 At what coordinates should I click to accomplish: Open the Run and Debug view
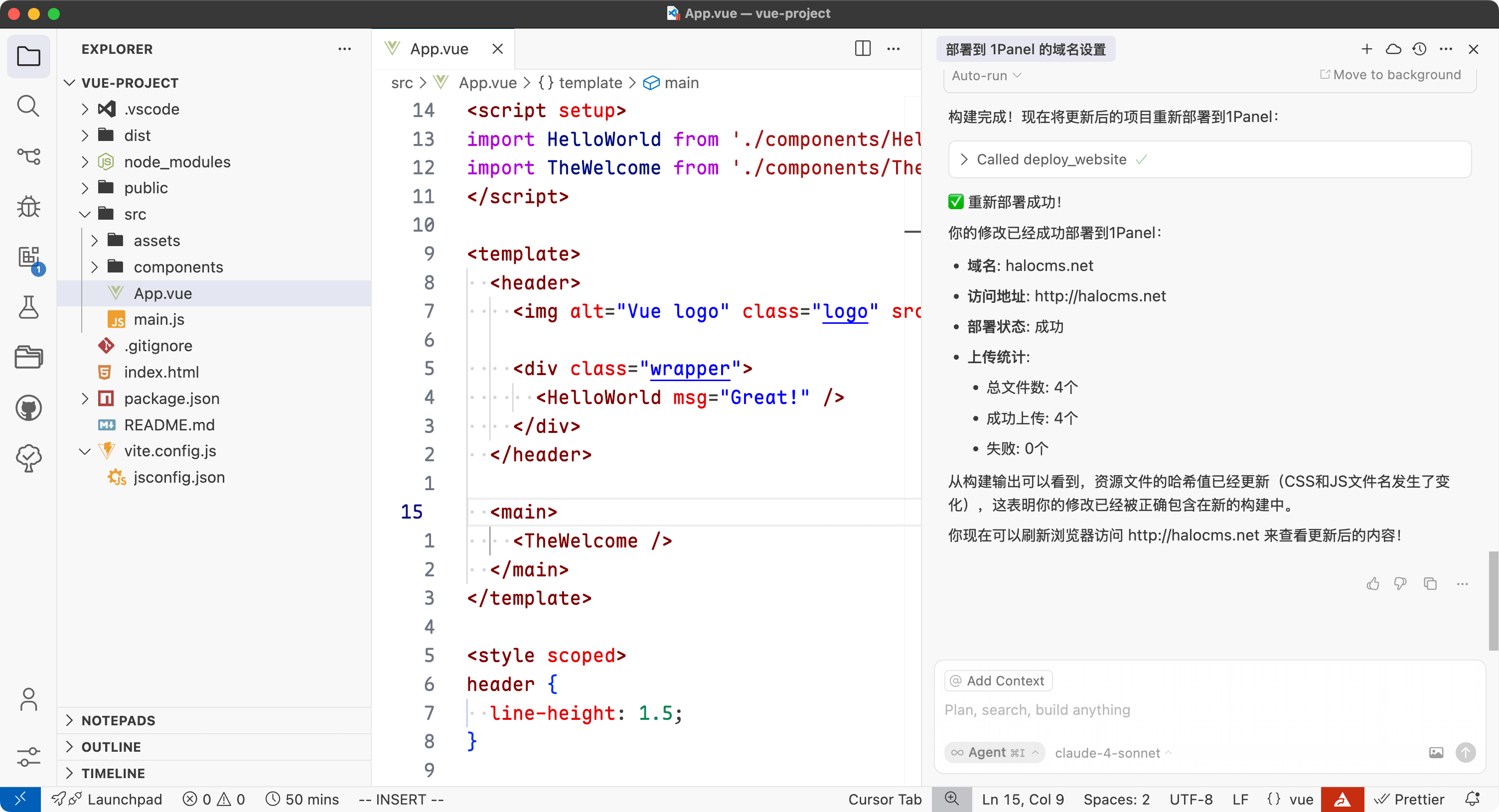[28, 207]
